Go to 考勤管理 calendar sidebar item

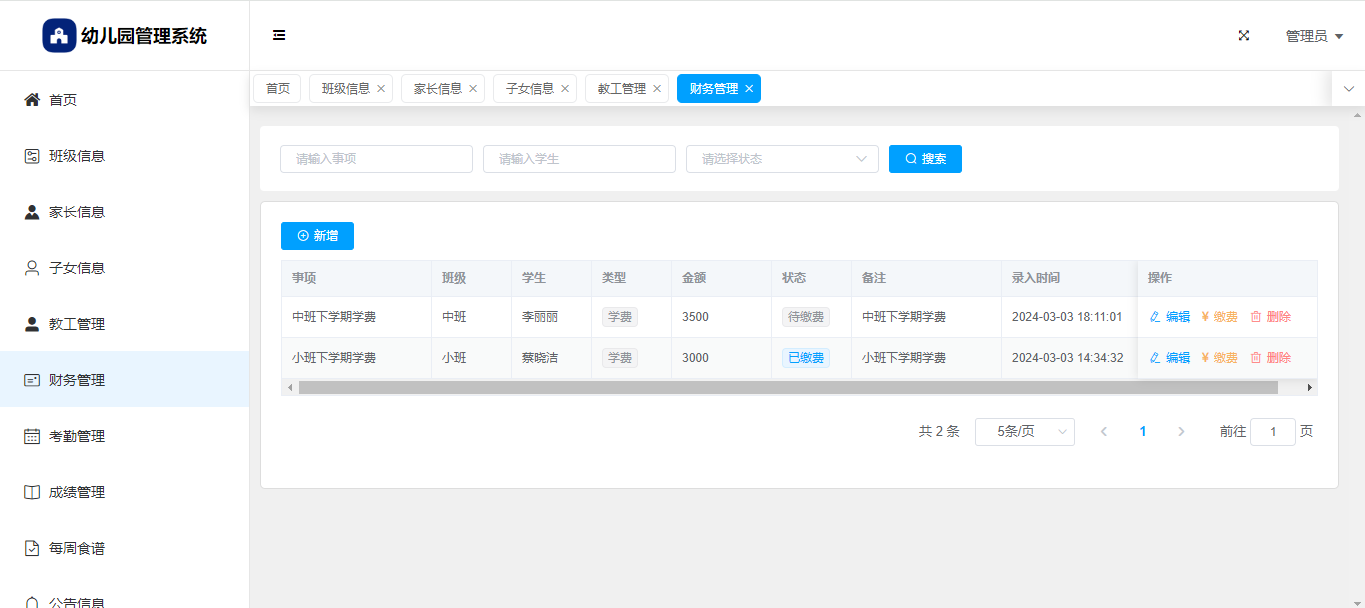click(x=76, y=436)
